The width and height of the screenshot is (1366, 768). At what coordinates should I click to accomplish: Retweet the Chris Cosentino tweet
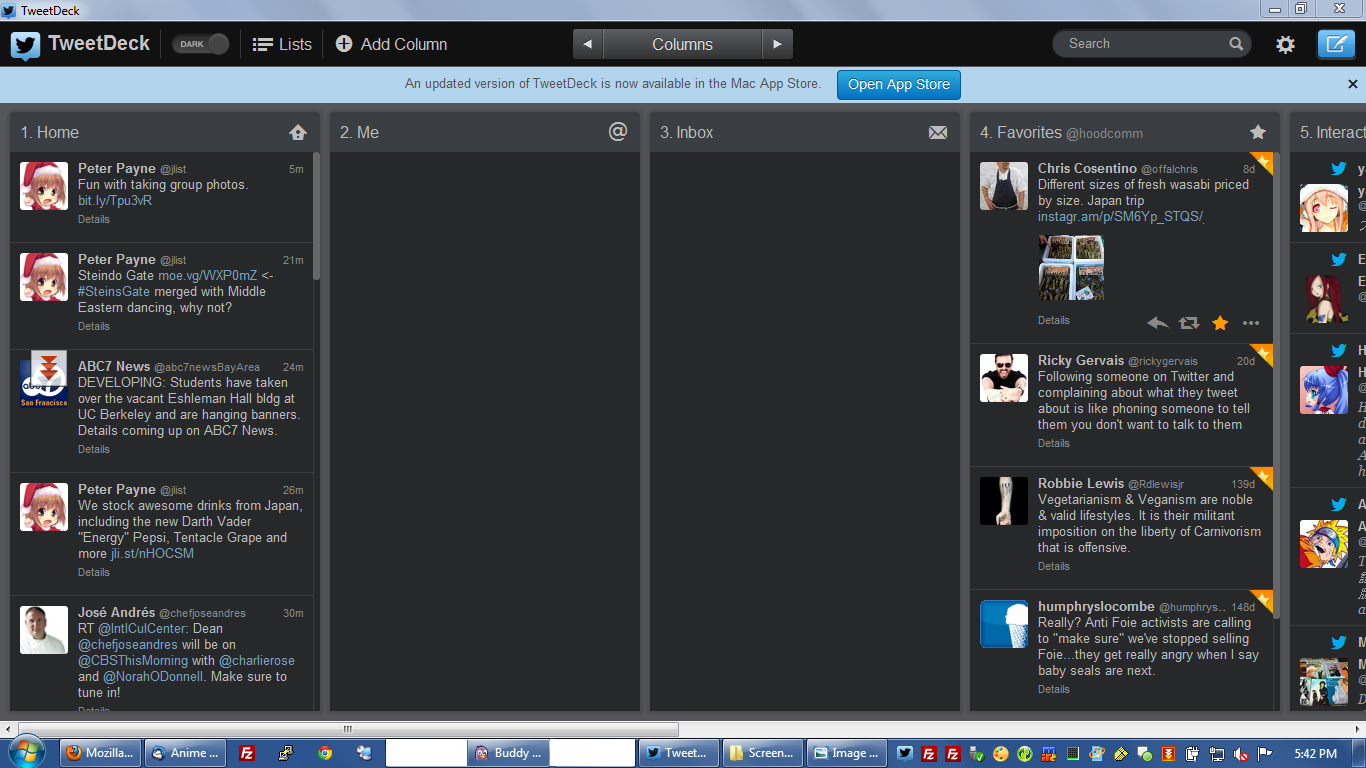pos(1188,323)
